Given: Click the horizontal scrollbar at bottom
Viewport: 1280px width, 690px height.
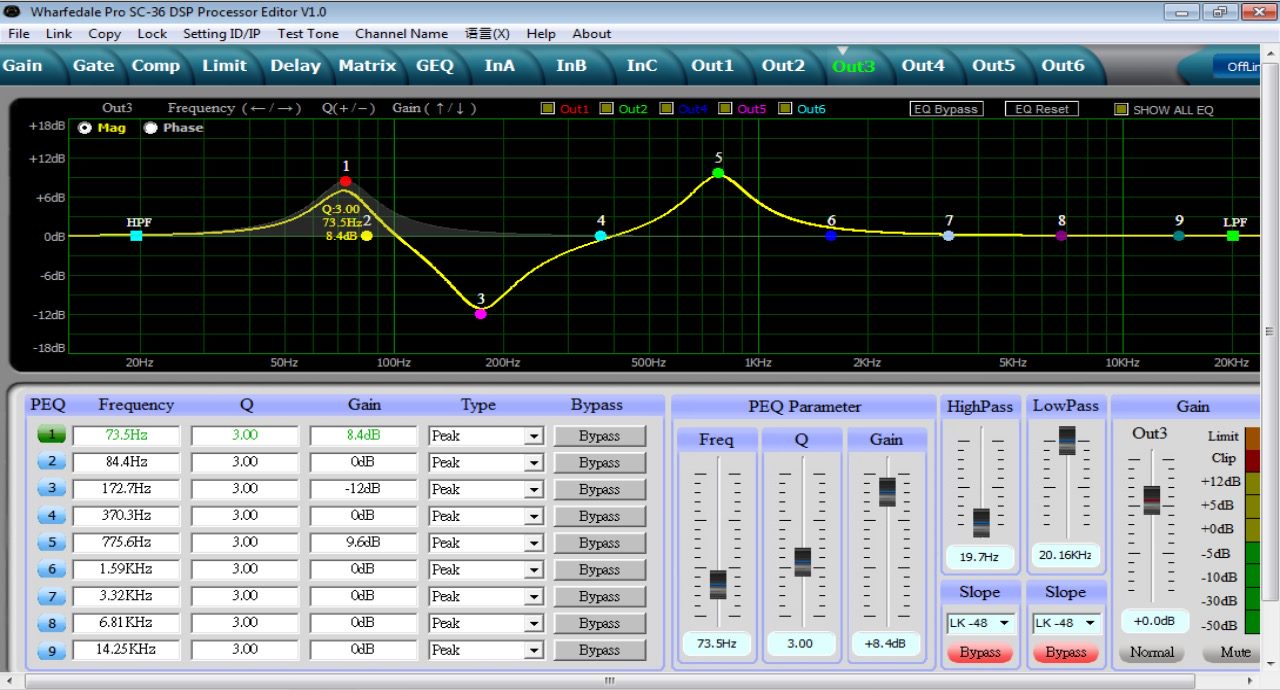Looking at the screenshot, I should (609, 681).
